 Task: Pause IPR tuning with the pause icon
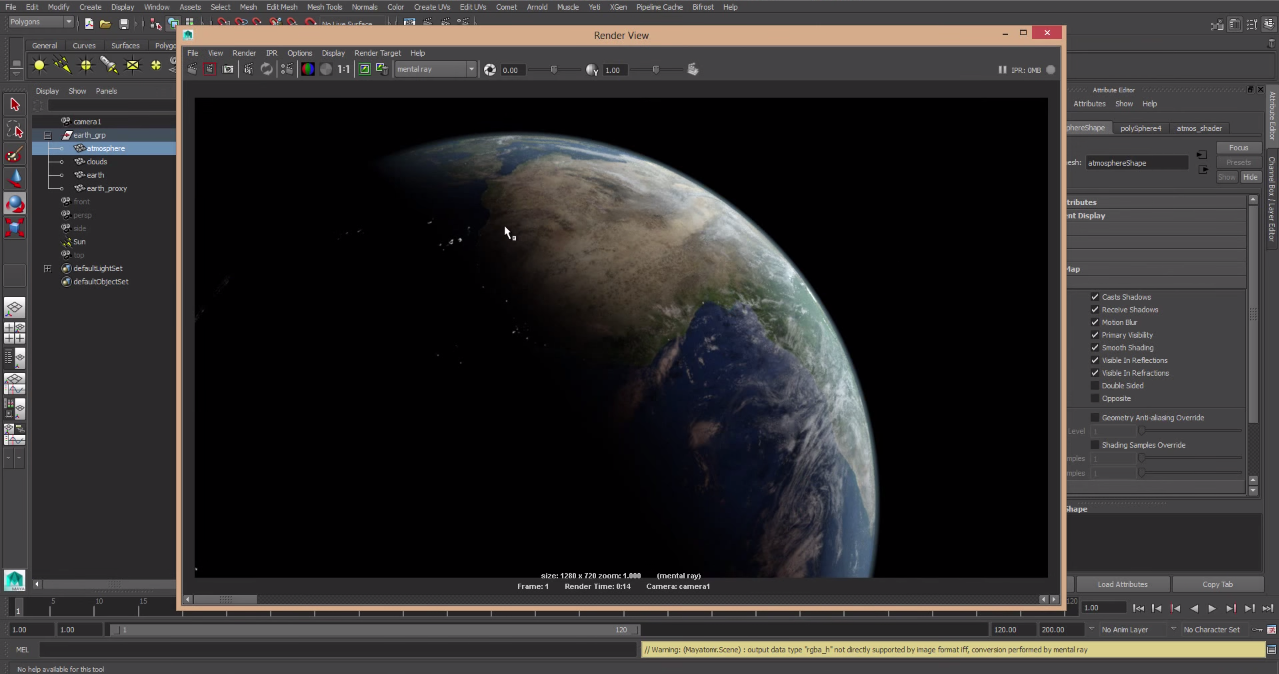coord(1002,70)
